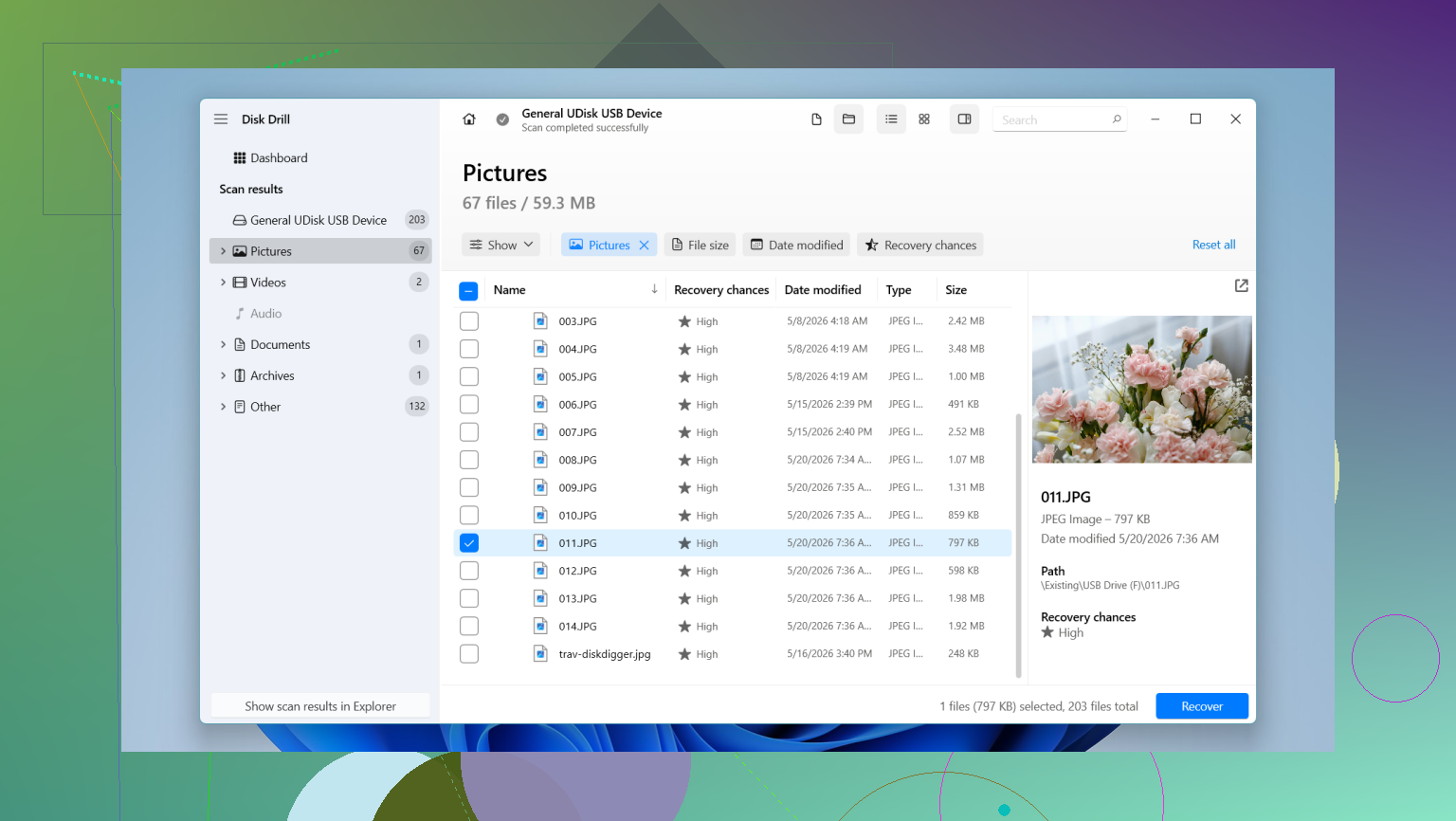Click the file icon of 003.JPG
Image resolution: width=1456 pixels, height=821 pixels.
coord(540,321)
